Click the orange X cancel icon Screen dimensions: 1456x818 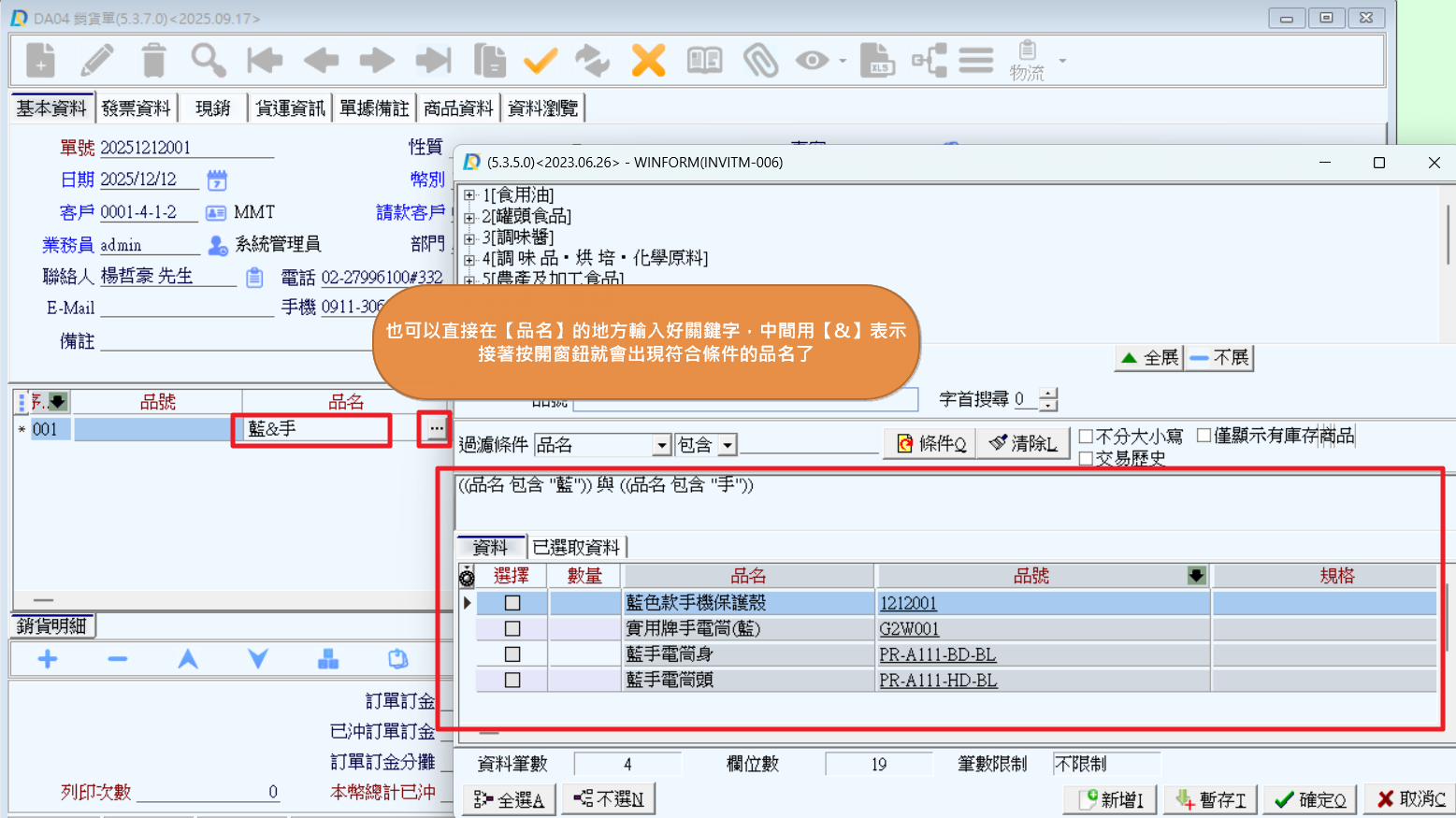click(648, 61)
